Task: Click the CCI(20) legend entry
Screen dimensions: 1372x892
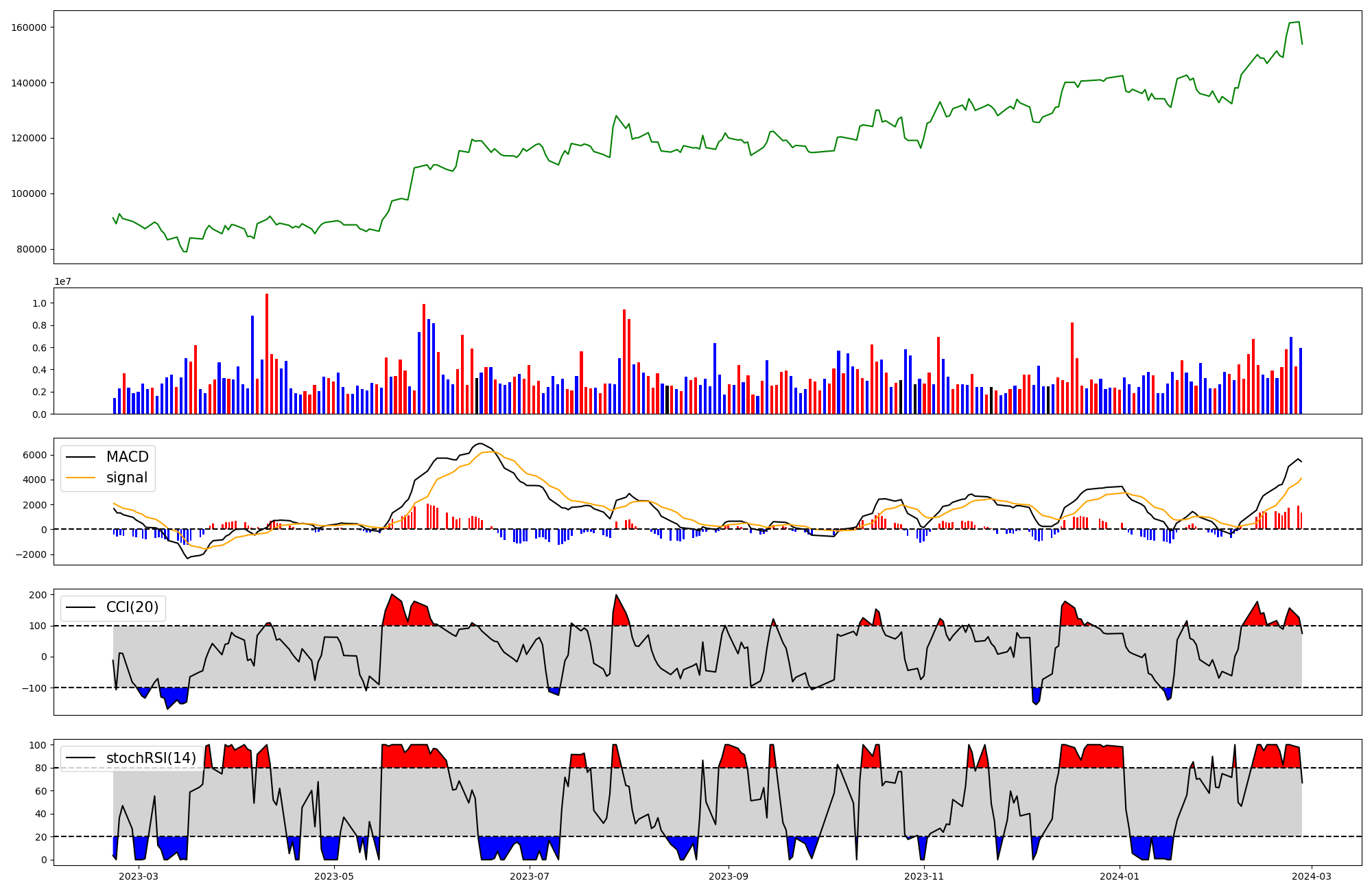Action: 132,607
